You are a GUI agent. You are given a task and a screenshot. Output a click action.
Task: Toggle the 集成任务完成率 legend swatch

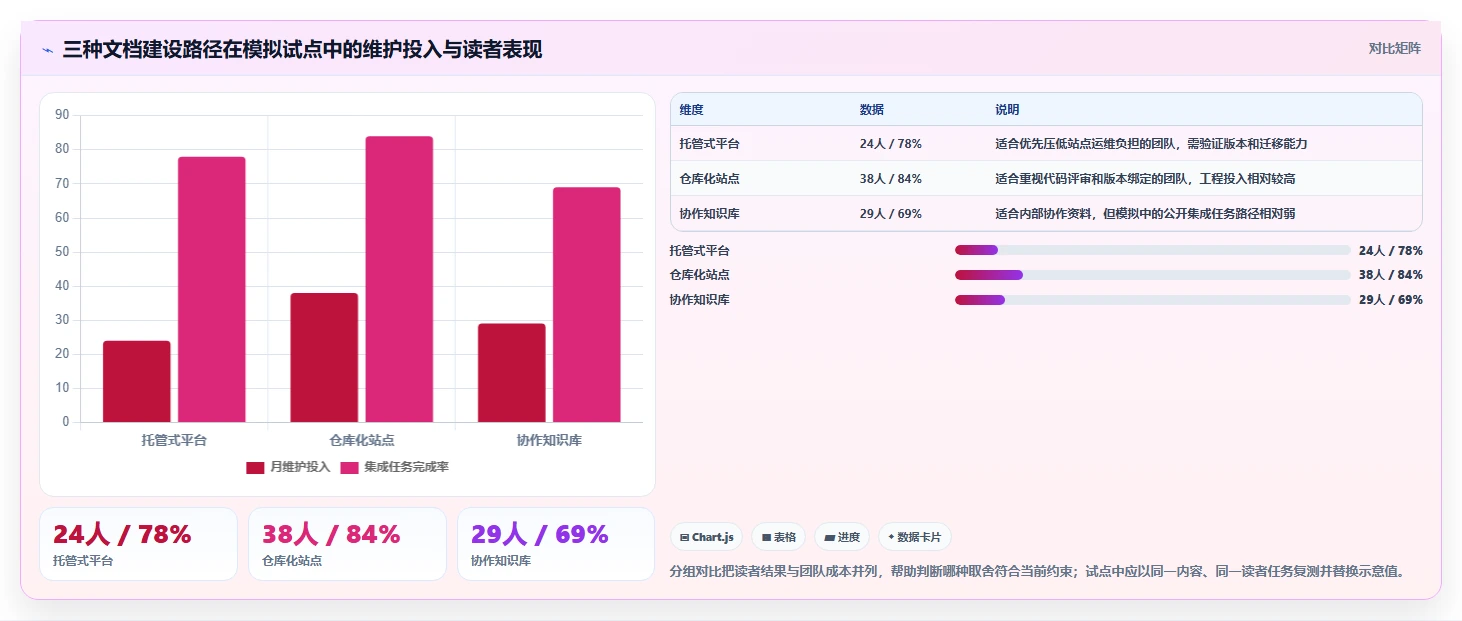click(349, 467)
